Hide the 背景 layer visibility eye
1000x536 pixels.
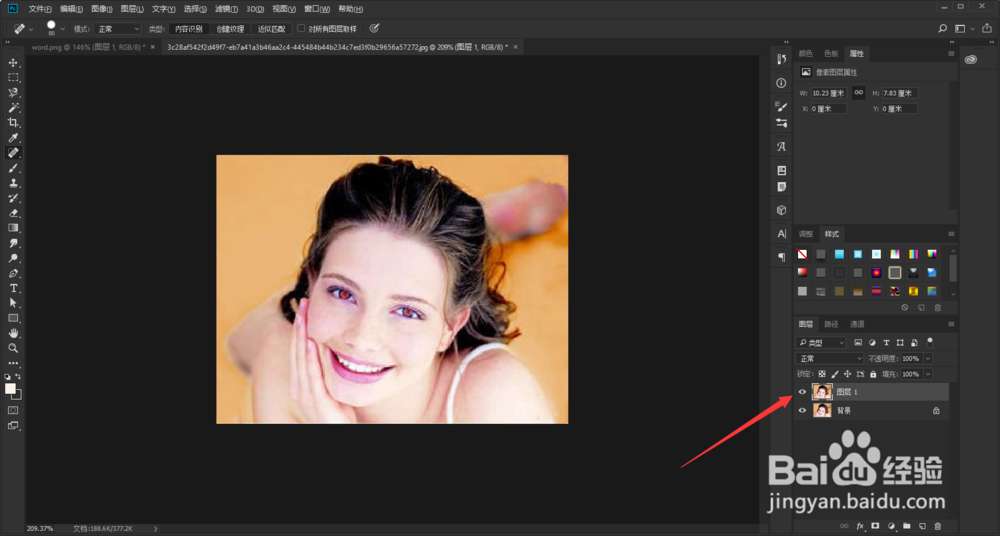802,411
